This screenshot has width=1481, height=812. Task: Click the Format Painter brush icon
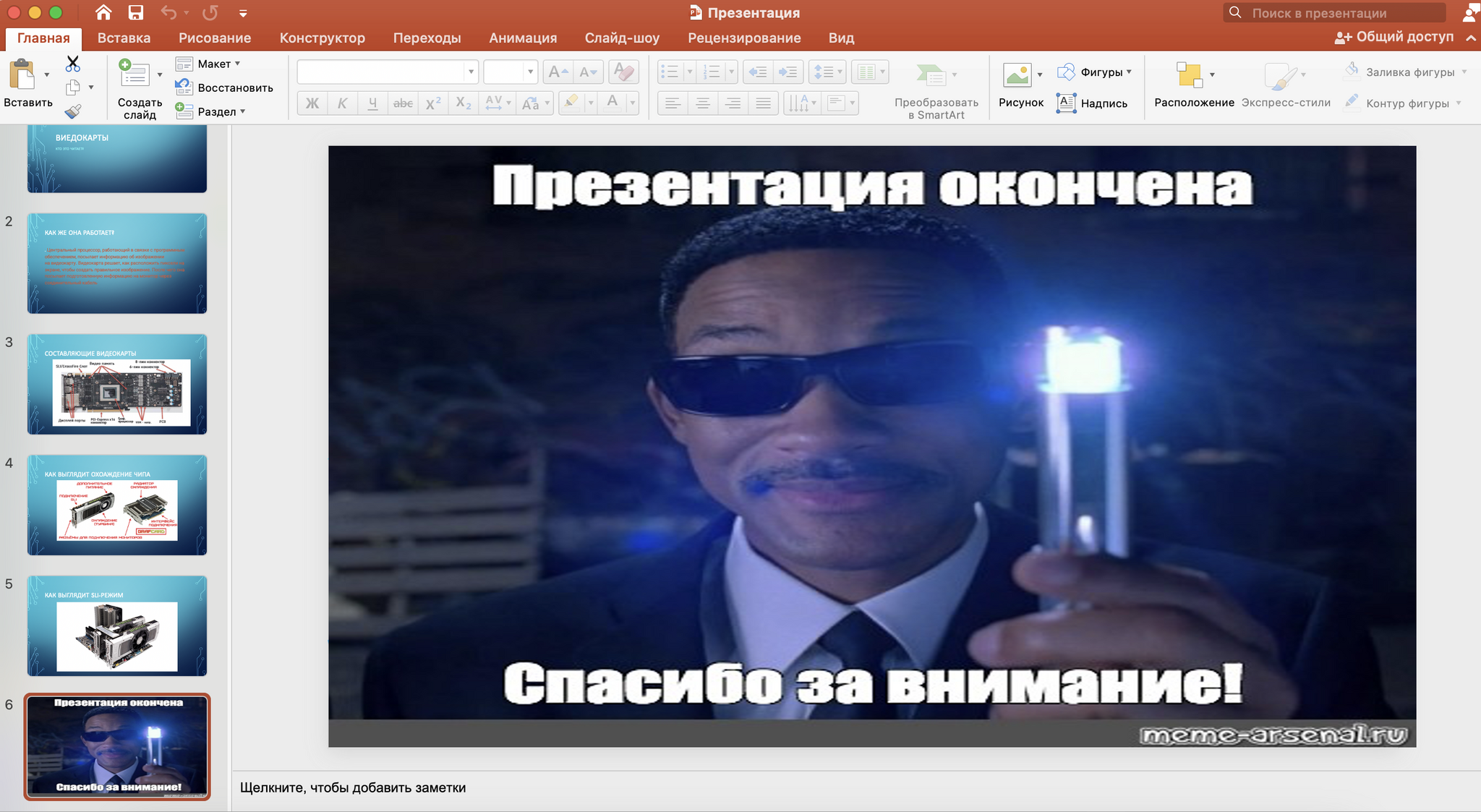tap(72, 111)
